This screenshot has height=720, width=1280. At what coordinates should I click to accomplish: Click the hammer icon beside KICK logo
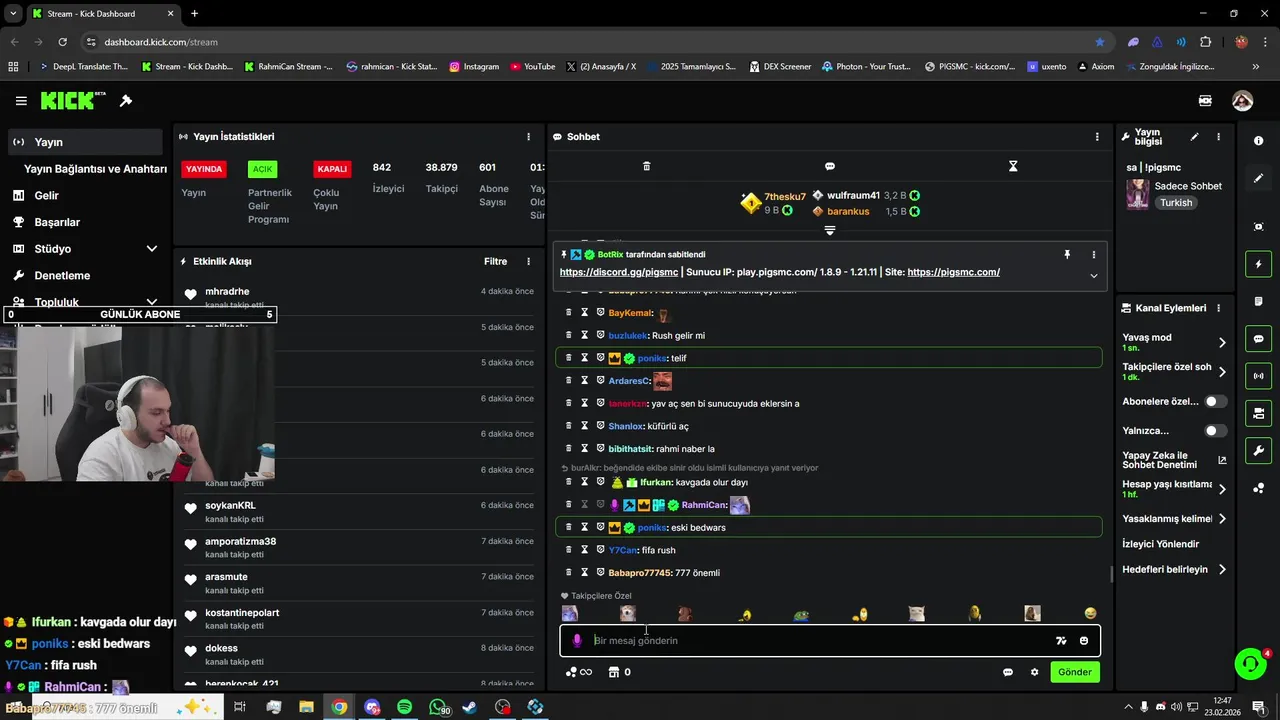coord(126,101)
